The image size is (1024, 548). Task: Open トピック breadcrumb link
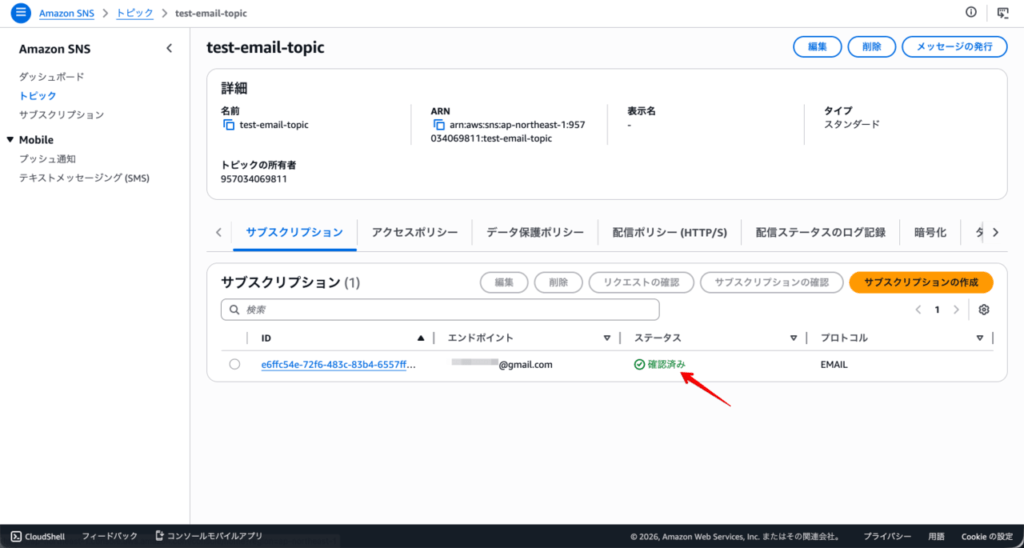(x=135, y=13)
